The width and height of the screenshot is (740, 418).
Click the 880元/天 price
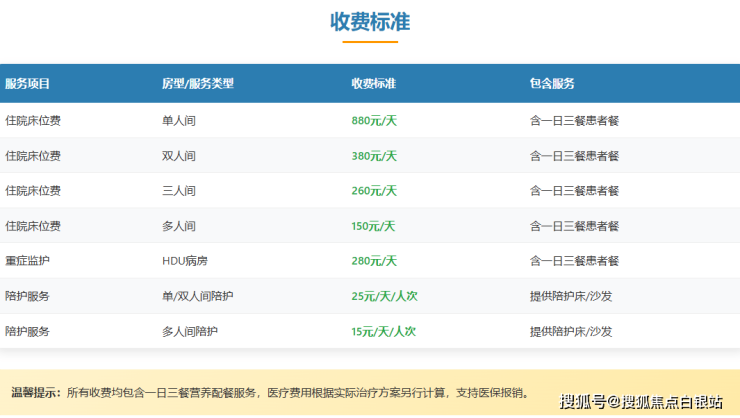[374, 120]
